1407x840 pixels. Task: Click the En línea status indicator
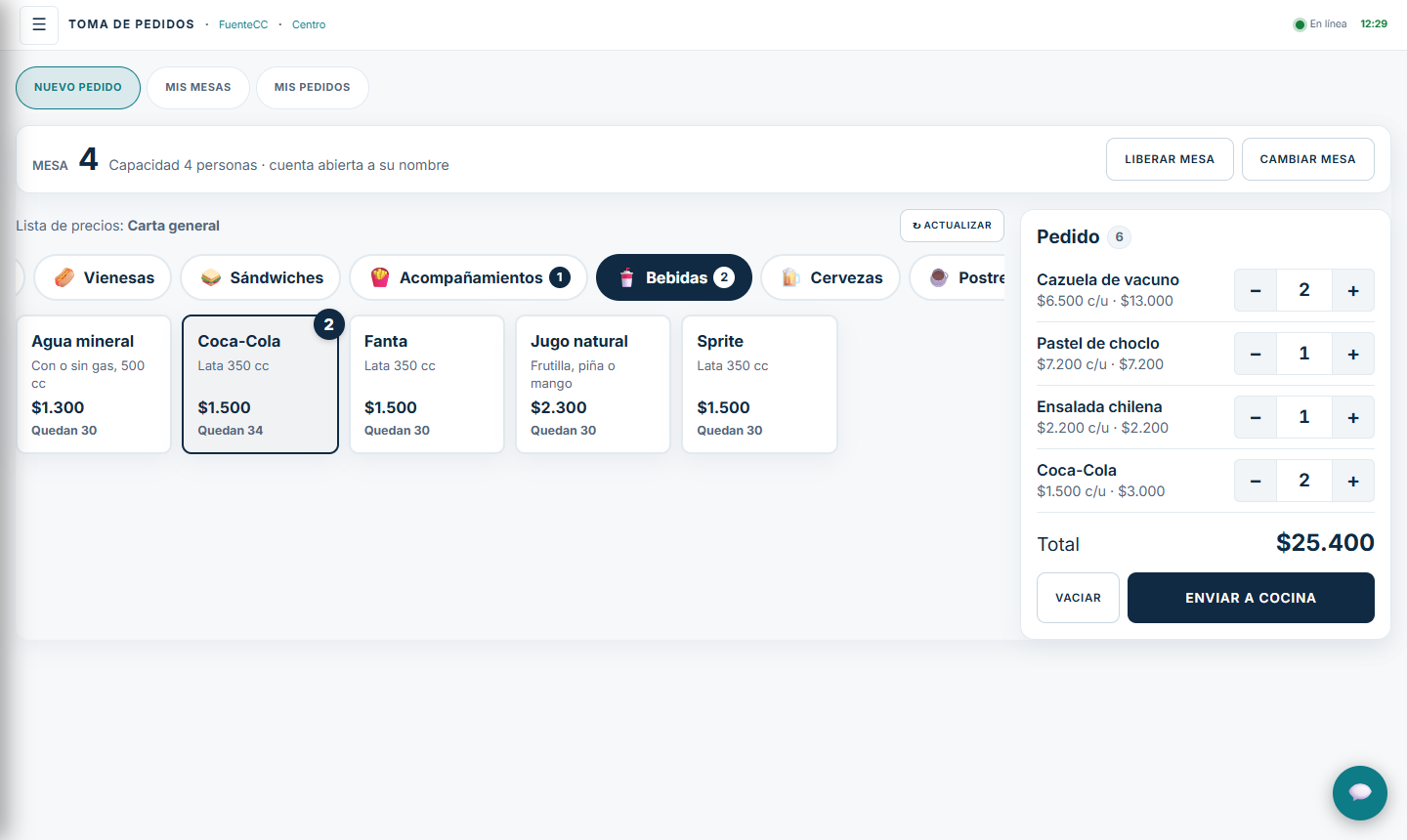1320,24
